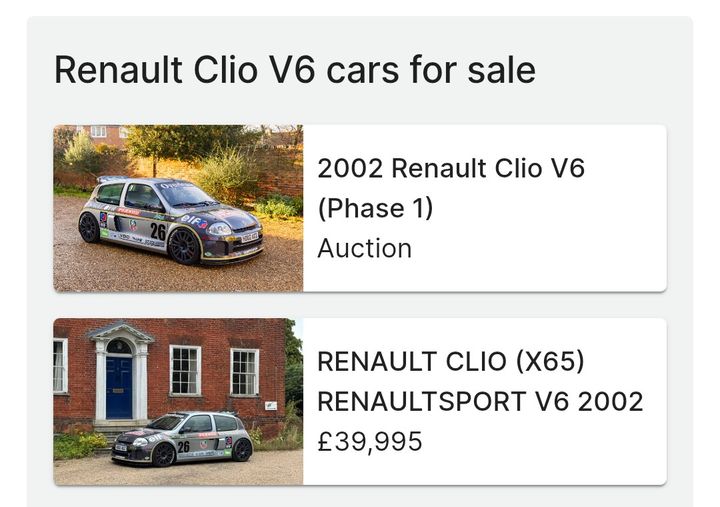Click the silver car in the second photo
The width and height of the screenshot is (720, 507).
point(185,438)
